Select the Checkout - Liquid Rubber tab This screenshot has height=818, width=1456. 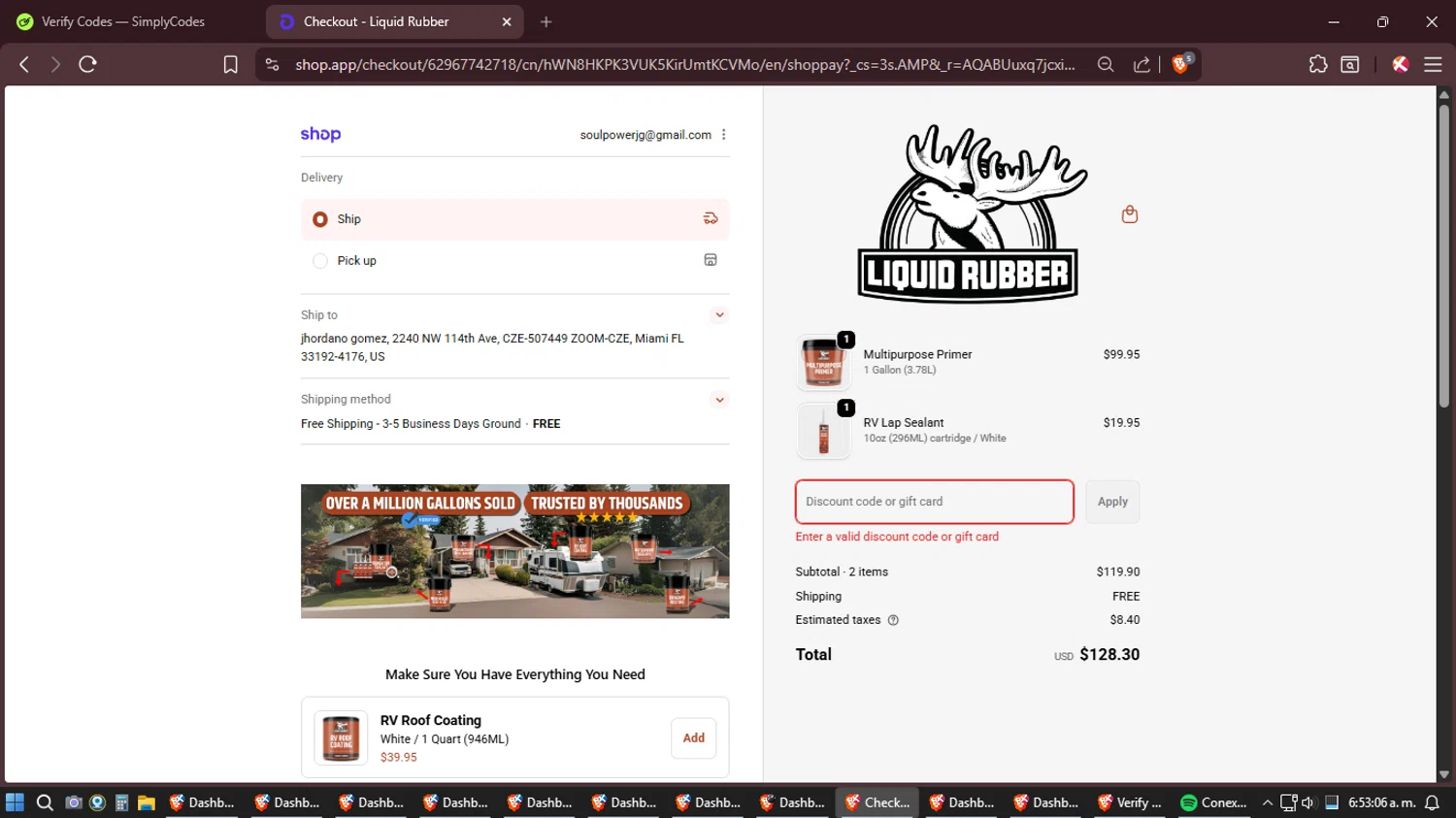pyautogui.click(x=394, y=21)
